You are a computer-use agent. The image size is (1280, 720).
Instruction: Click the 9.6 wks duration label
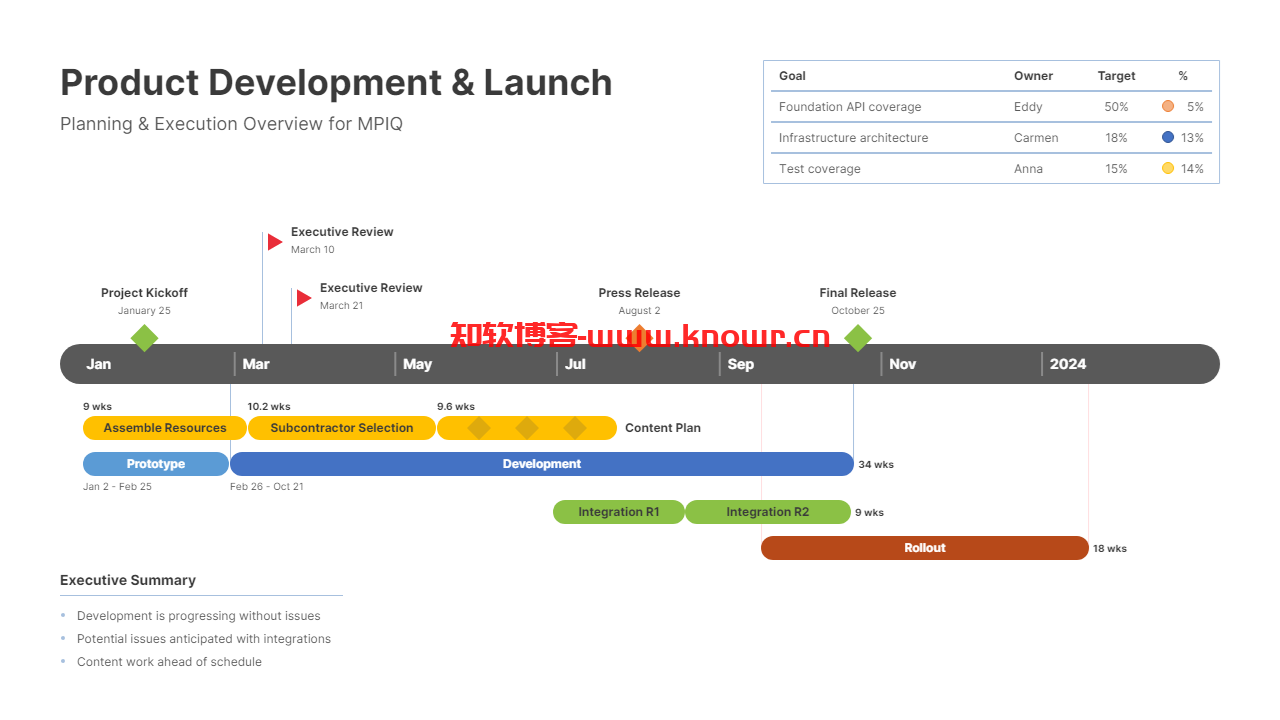tap(456, 407)
